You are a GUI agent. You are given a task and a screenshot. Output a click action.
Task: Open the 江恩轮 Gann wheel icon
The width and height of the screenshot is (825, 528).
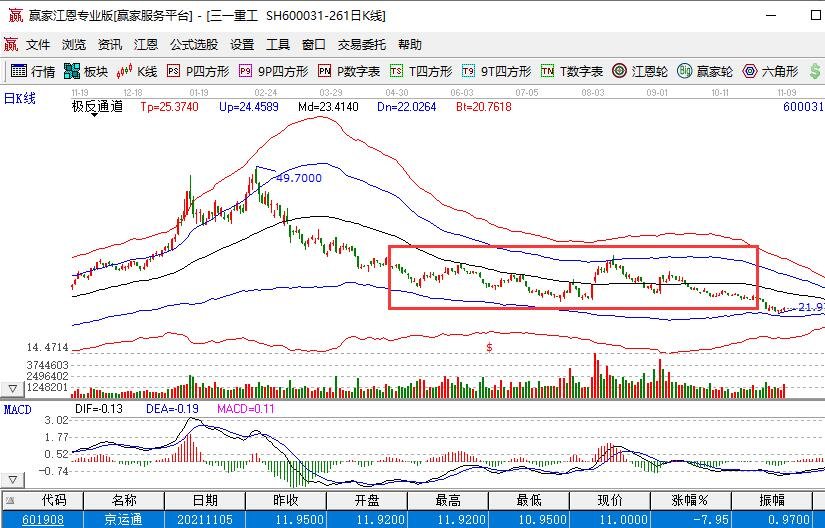(x=620, y=71)
